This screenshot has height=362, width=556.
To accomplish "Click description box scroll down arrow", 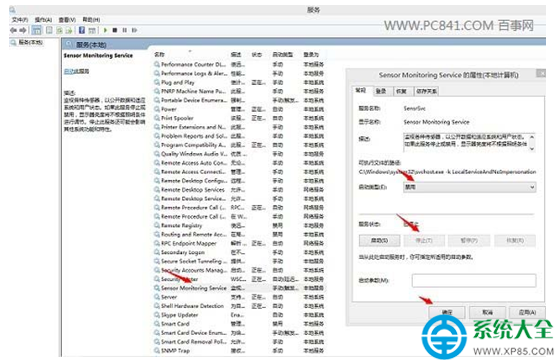I will point(532,149).
